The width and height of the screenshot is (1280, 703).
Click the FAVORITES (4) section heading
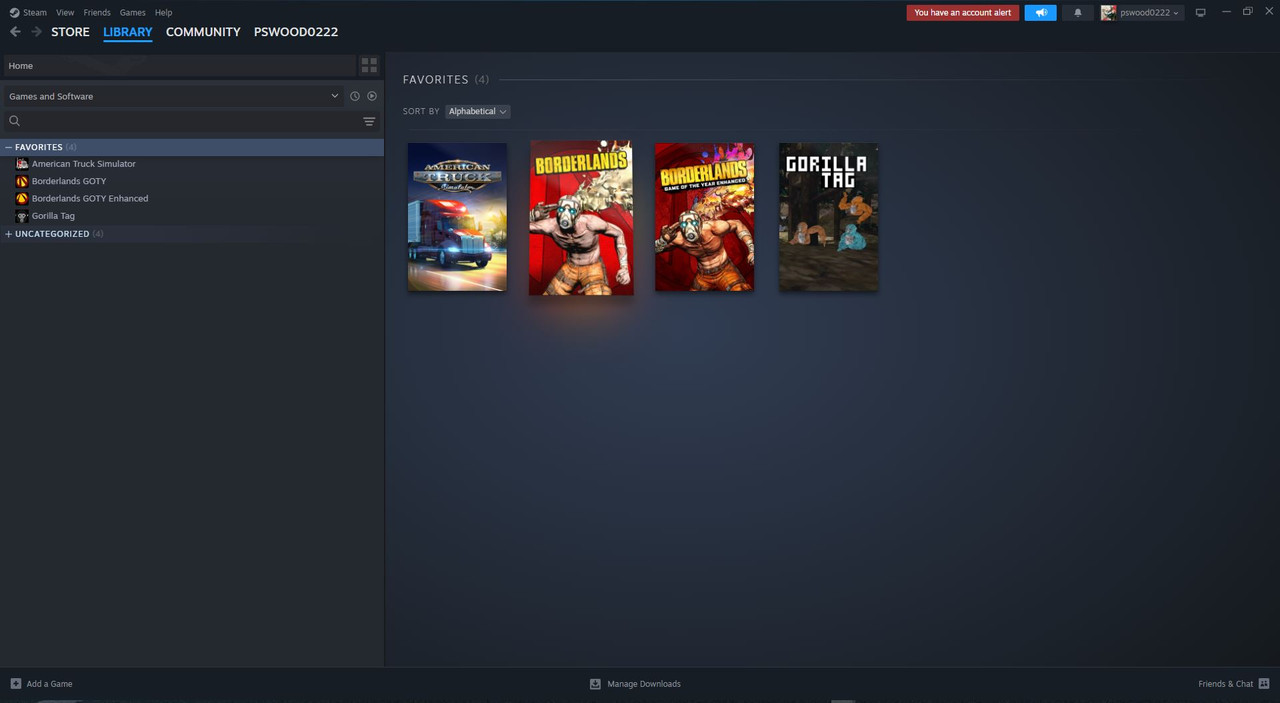(446, 79)
